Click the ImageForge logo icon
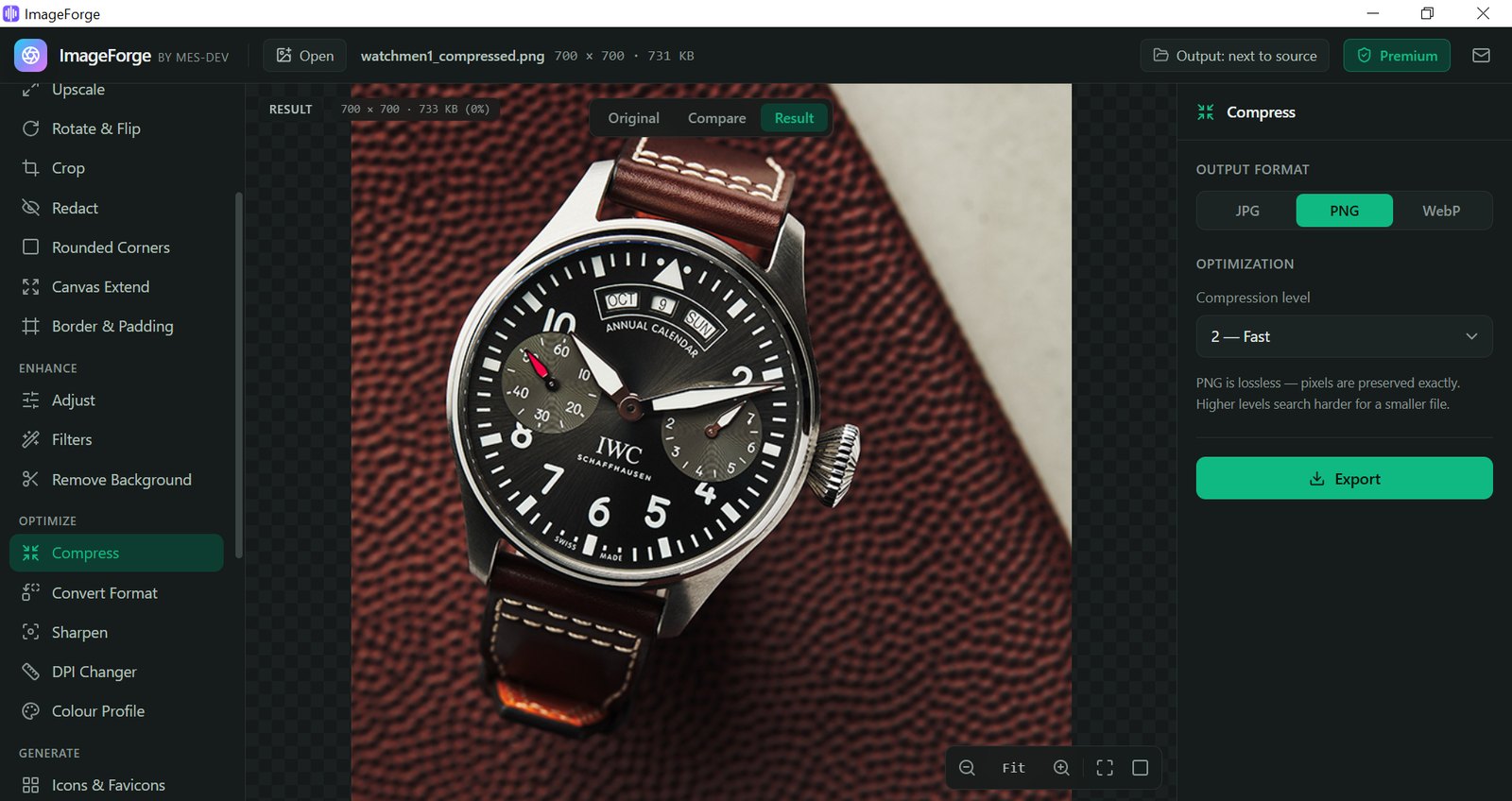Screen dimensions: 1512x801 click(30, 56)
